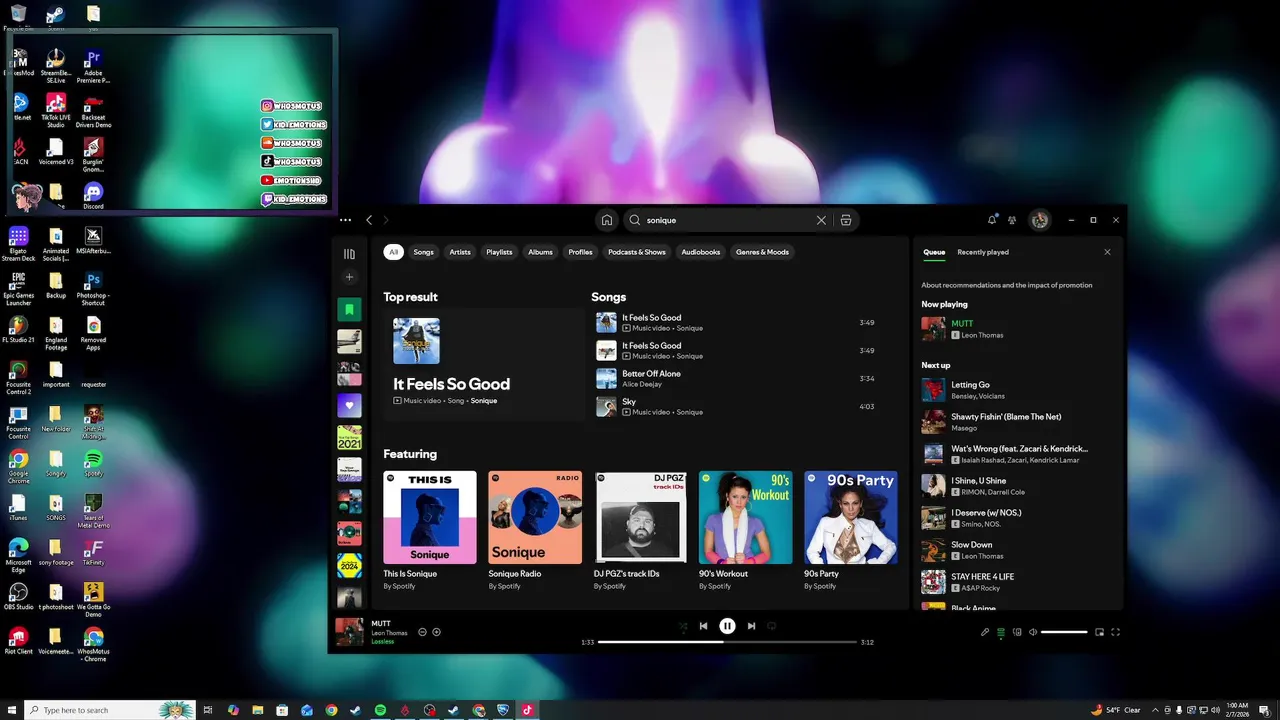The height and width of the screenshot is (720, 1280).
Task: Toggle lyrics microphone icon
Action: [985, 632]
